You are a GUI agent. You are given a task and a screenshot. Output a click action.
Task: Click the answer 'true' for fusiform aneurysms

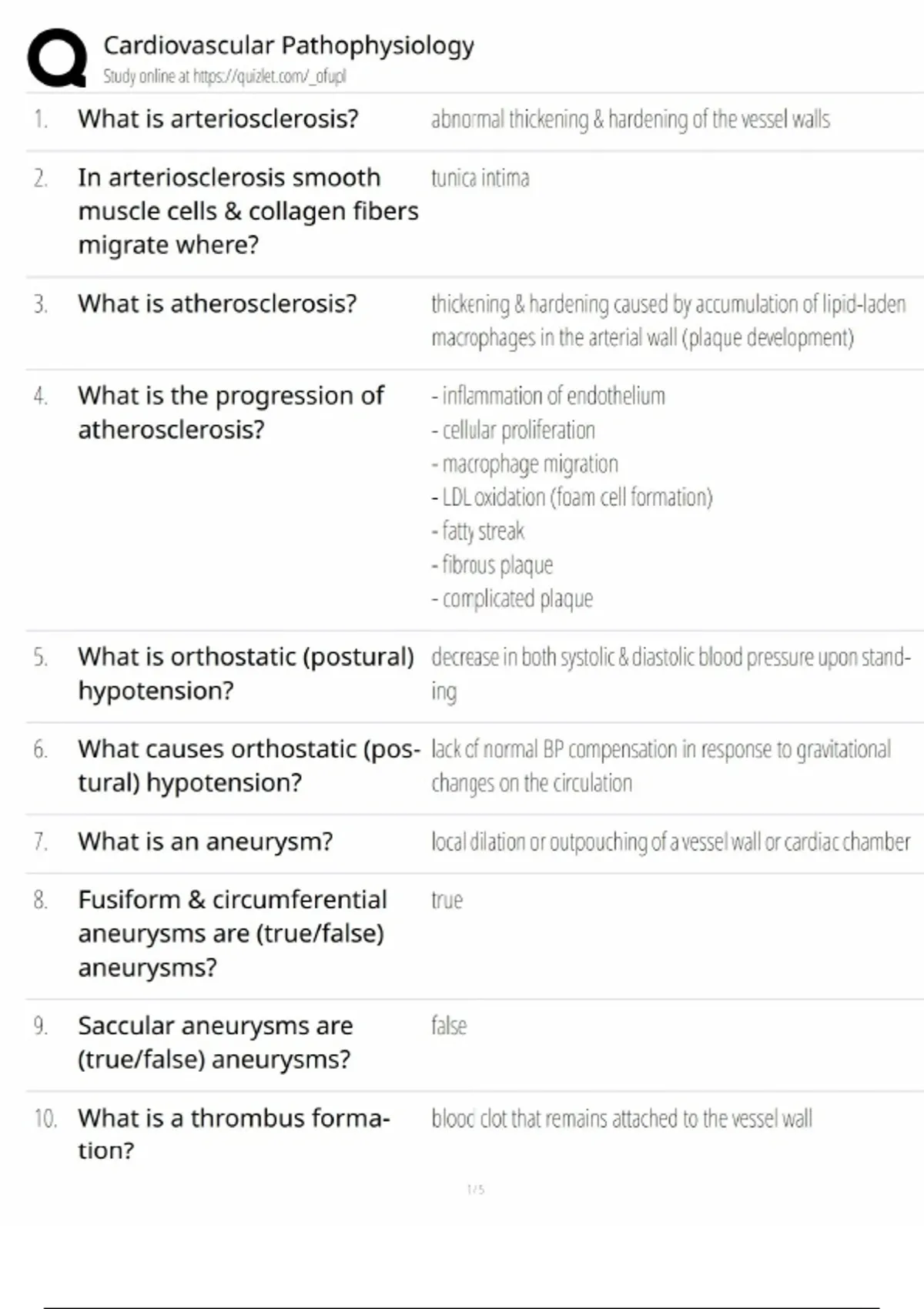pyautogui.click(x=447, y=899)
